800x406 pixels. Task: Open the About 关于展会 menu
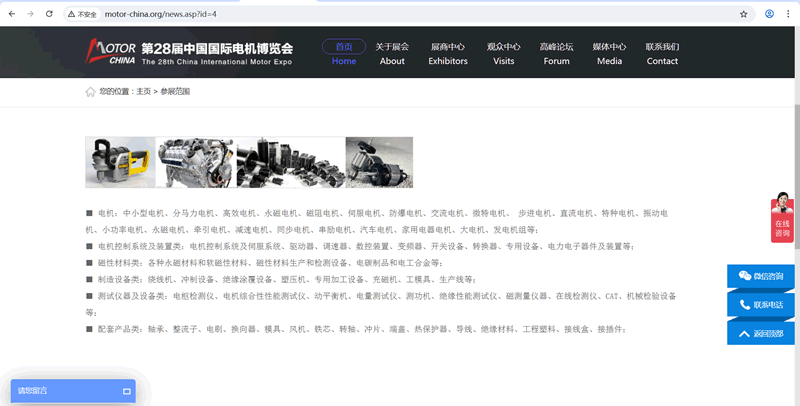(x=392, y=53)
